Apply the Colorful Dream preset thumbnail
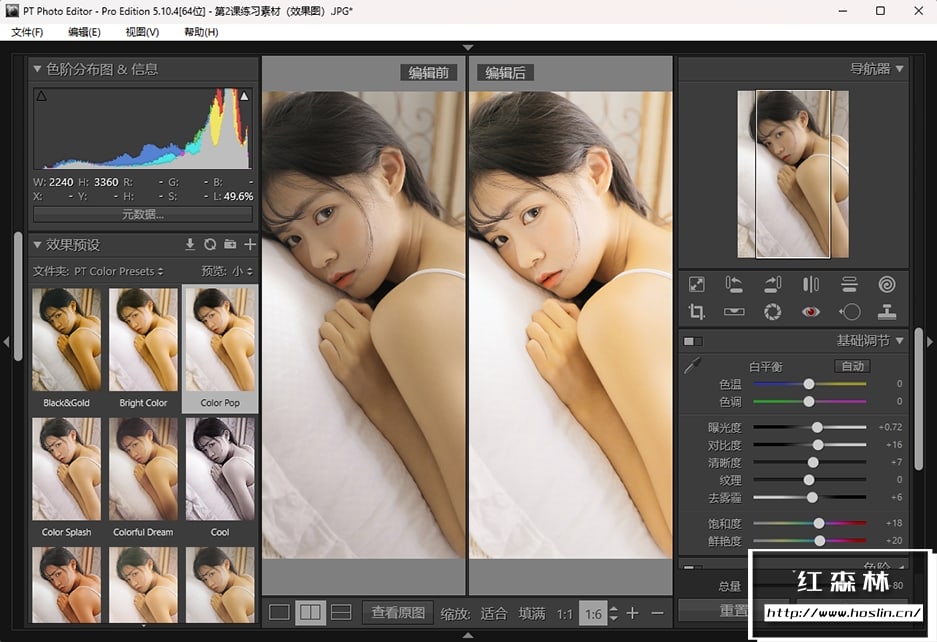937x642 pixels. [143, 469]
